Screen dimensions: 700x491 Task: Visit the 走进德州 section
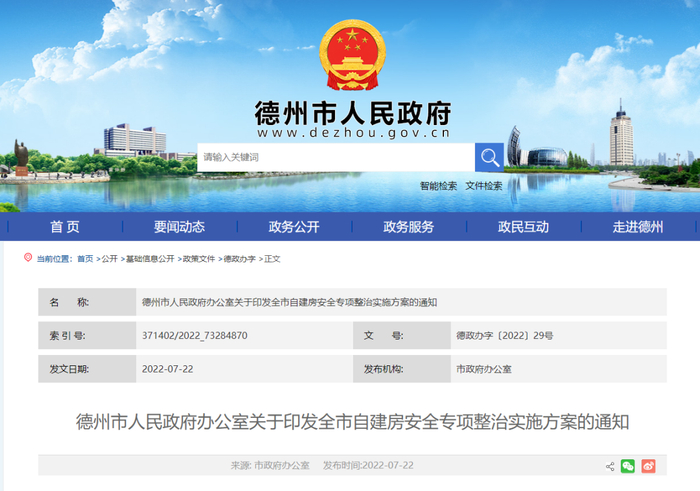pos(638,227)
